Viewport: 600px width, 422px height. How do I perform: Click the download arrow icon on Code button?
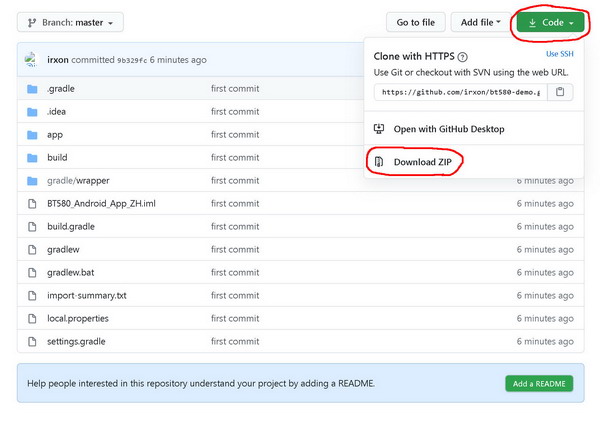[532, 23]
